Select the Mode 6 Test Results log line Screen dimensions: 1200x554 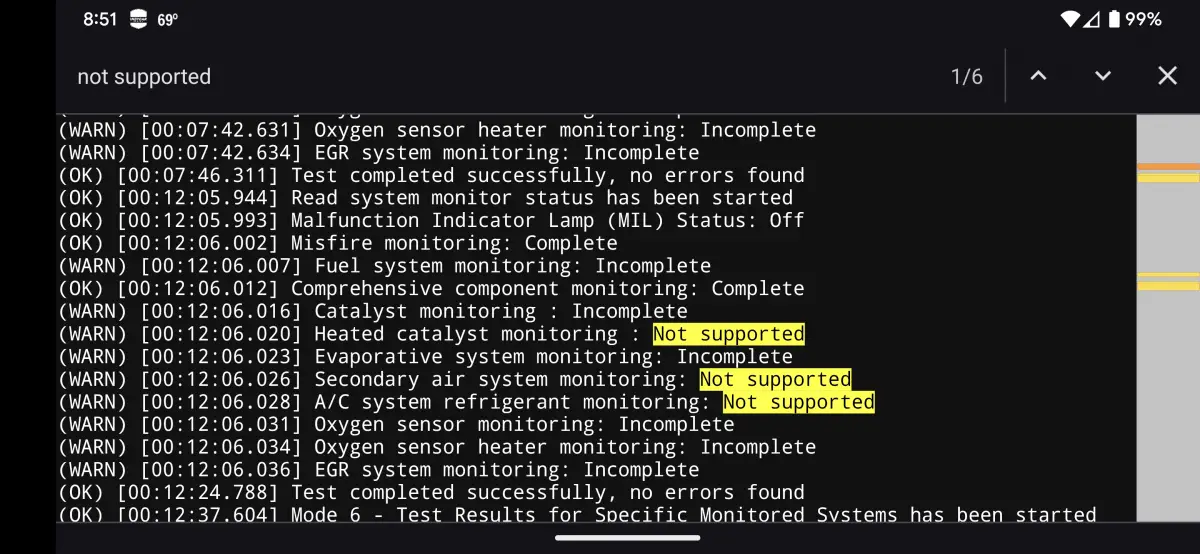pyautogui.click(x=577, y=515)
